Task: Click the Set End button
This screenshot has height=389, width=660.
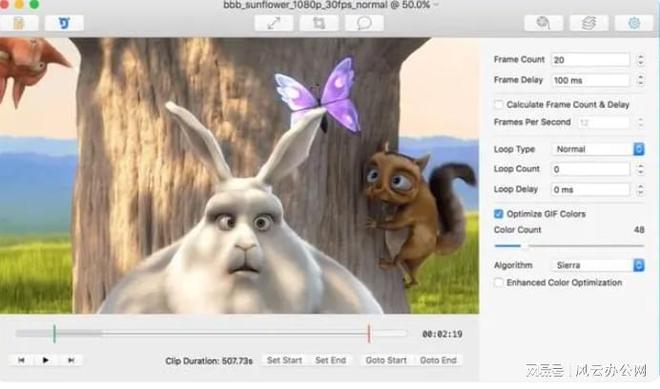Action: [330, 360]
